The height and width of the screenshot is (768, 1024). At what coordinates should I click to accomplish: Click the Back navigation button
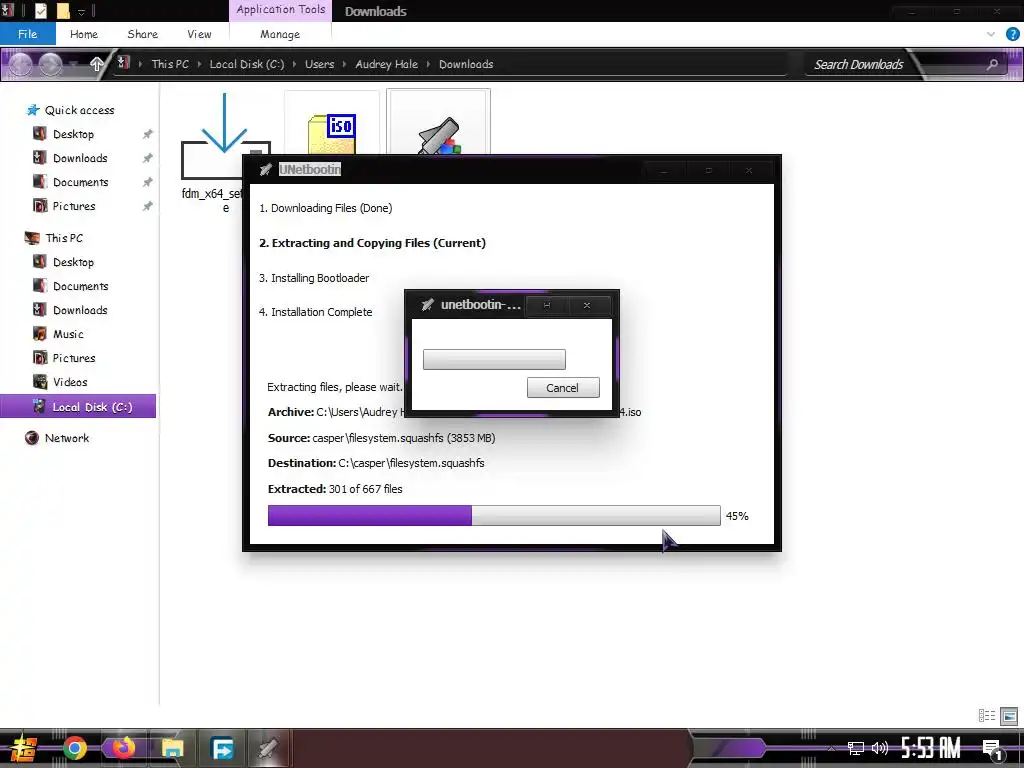click(20, 64)
